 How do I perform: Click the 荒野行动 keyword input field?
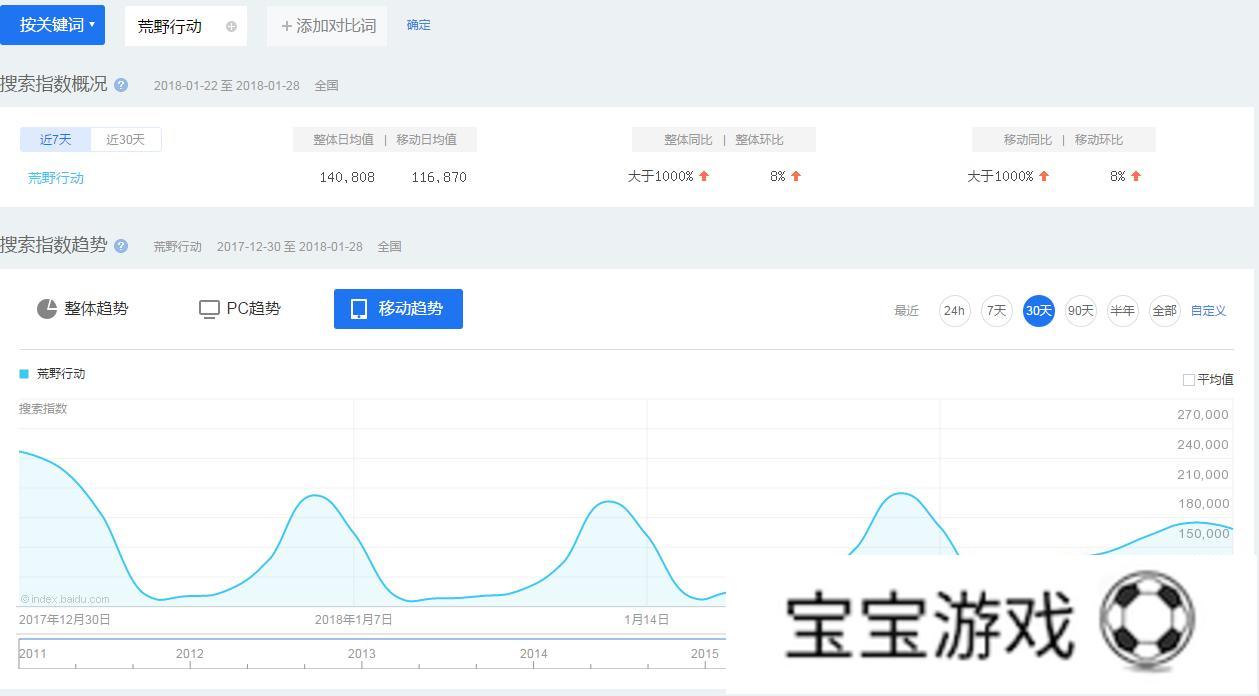click(x=186, y=26)
